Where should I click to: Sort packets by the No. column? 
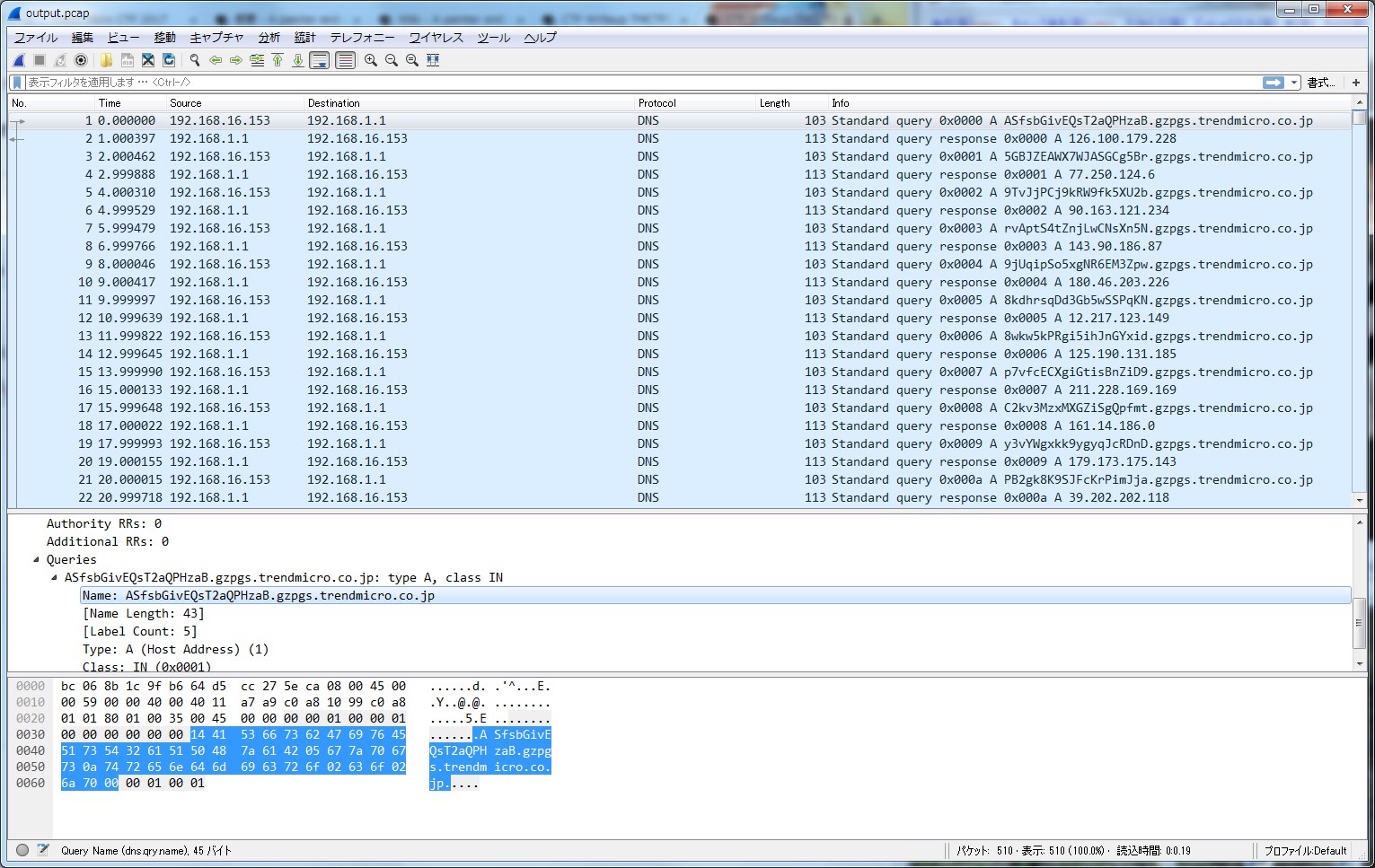point(50,103)
